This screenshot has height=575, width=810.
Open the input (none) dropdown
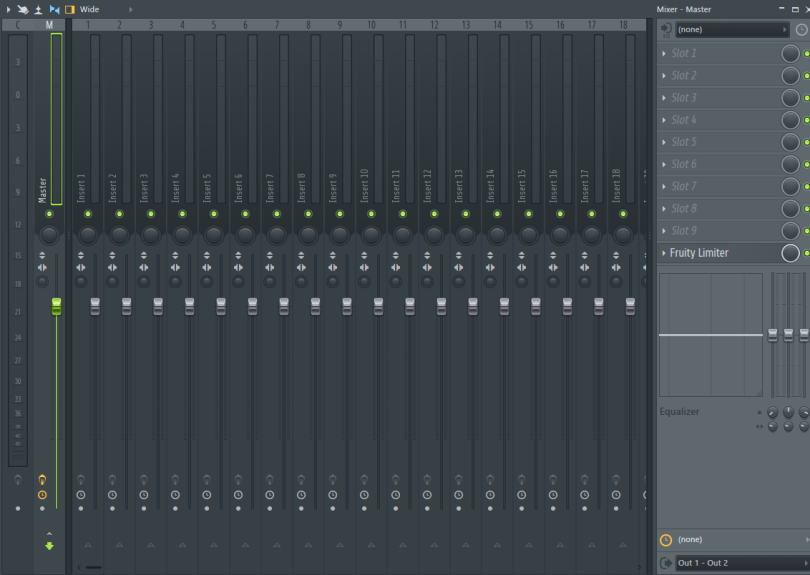tap(732, 29)
